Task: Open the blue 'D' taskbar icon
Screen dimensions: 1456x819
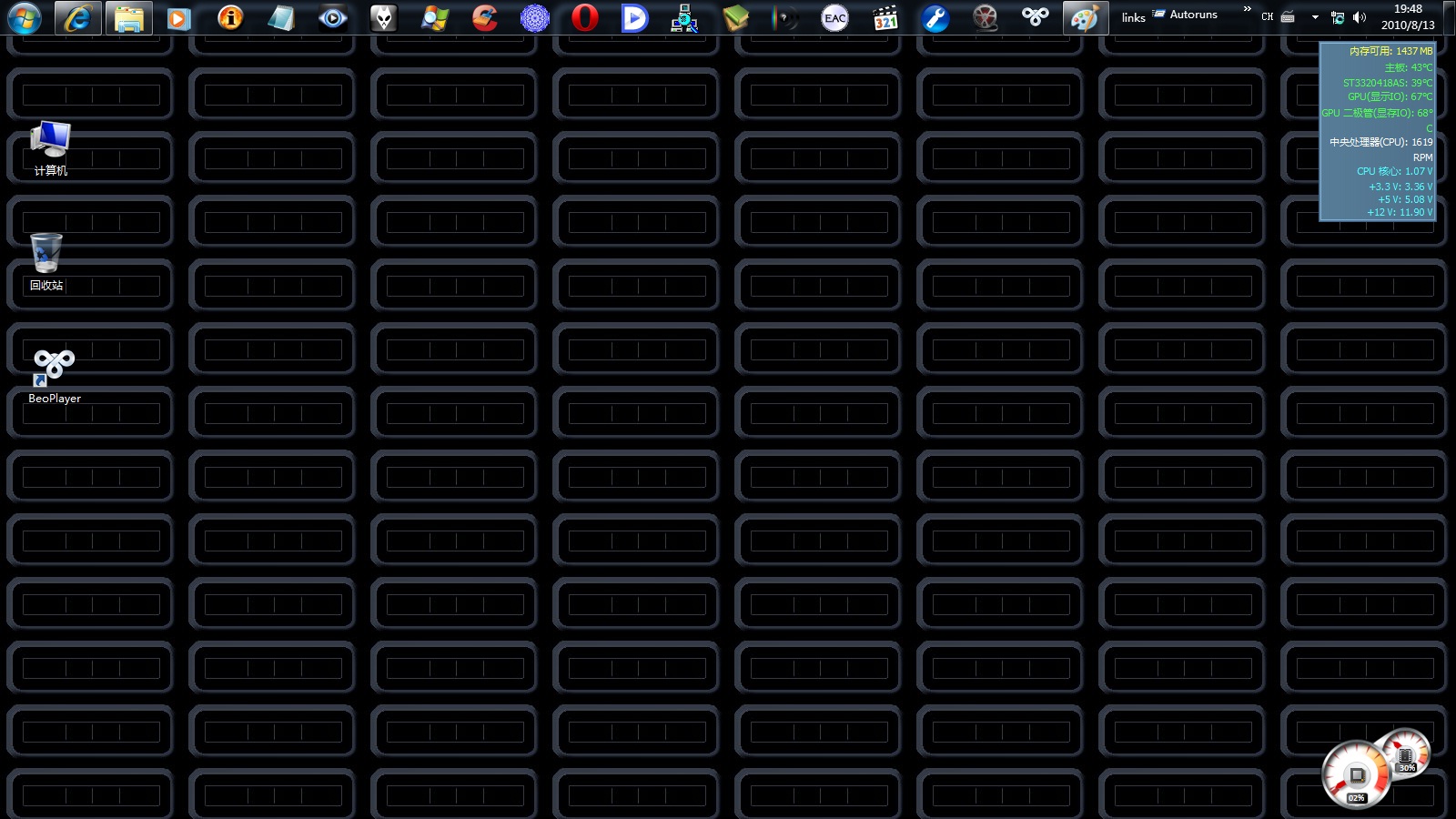Action: coord(634,17)
